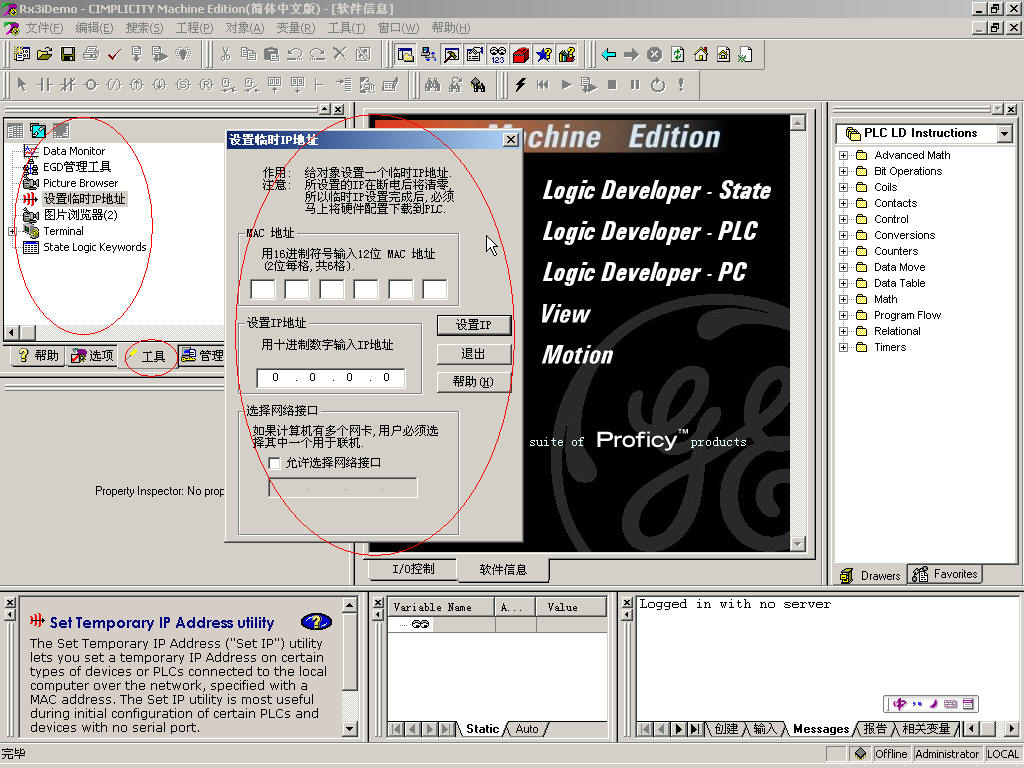Viewport: 1024px width, 768px height.
Task: Go back with the cyan left arrow
Action: pyautogui.click(x=609, y=55)
